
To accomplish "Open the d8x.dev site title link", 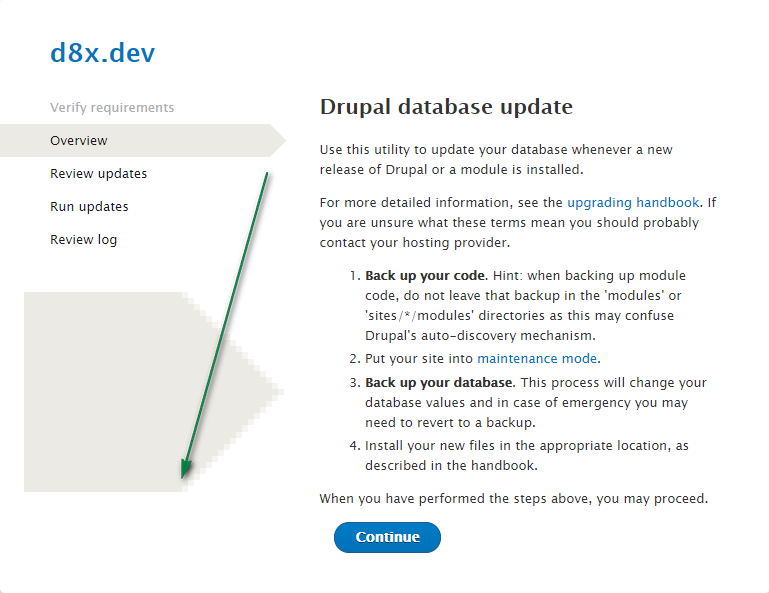I will pos(103,52).
